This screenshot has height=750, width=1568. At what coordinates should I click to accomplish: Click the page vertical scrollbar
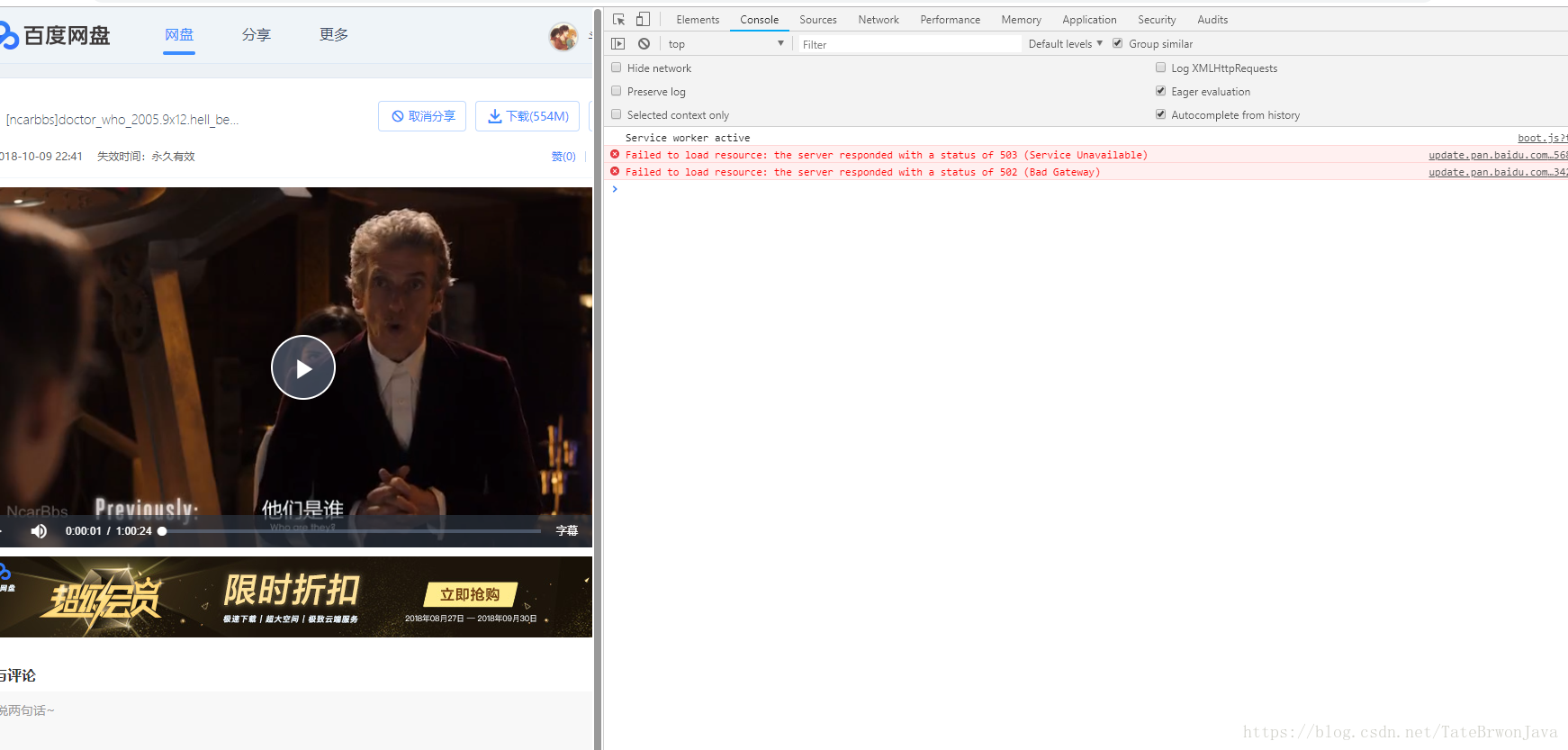pos(598,378)
